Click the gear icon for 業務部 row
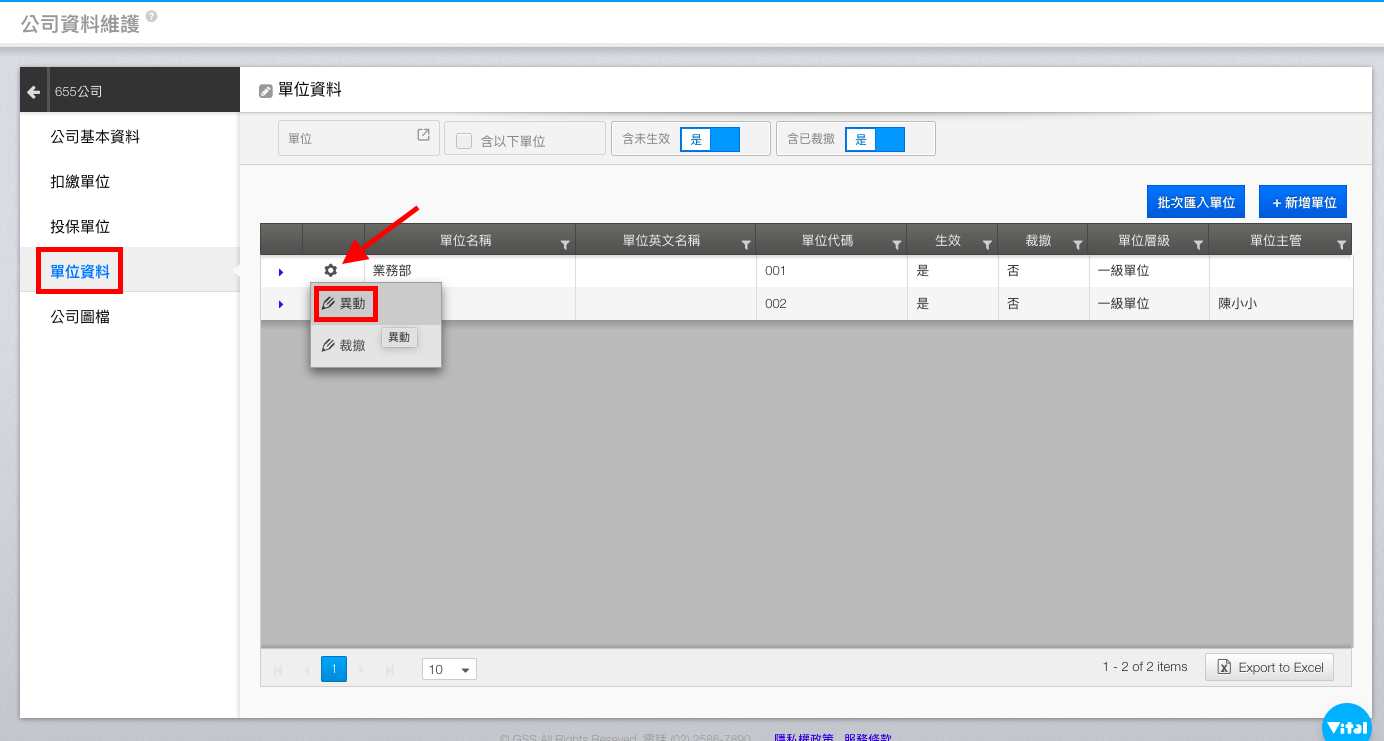 [x=331, y=271]
